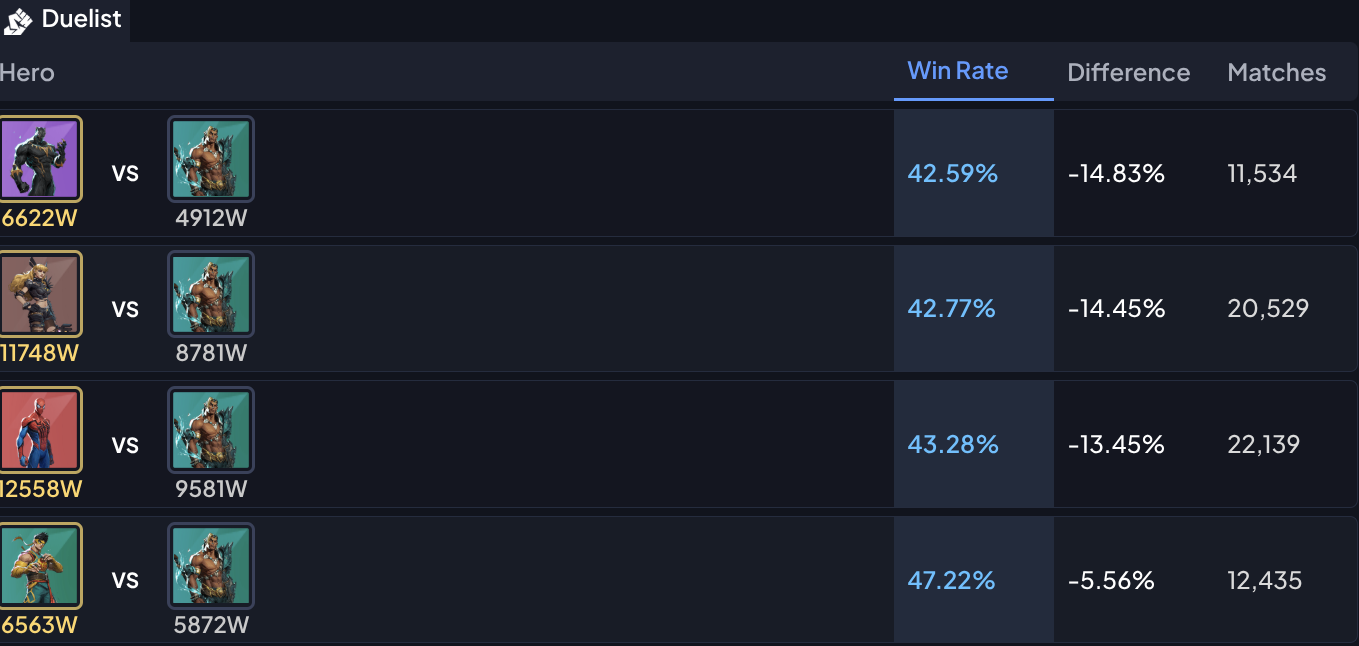Click Namor portrait labeled 8781W
1359x646 pixels.
point(211,294)
